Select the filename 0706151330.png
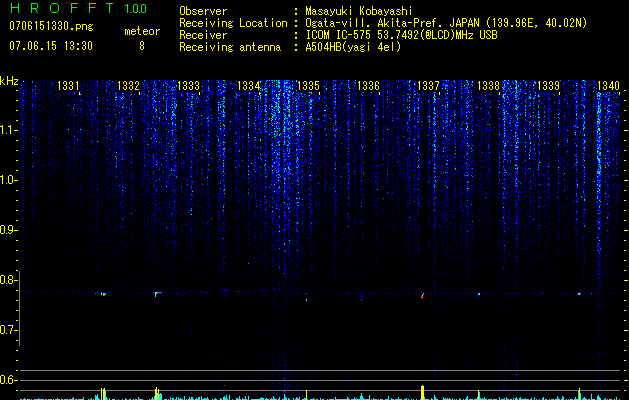This screenshot has width=629, height=400. pos(51,27)
